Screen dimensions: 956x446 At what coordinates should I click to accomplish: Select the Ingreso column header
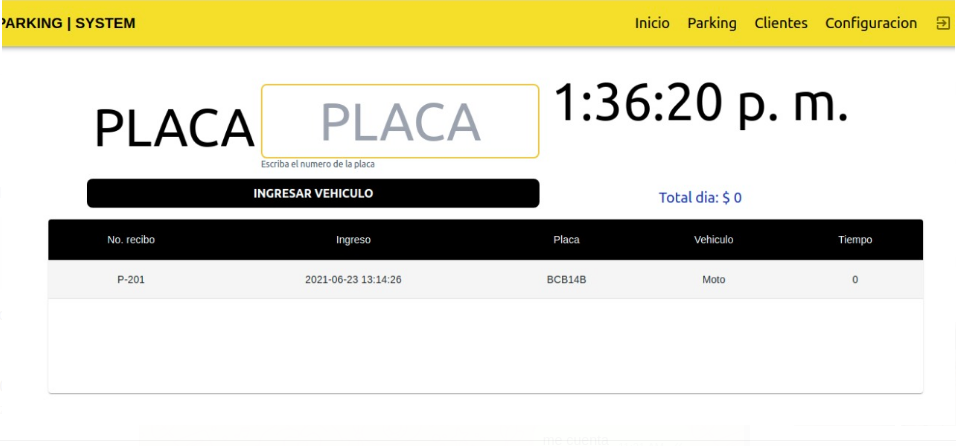click(353, 240)
